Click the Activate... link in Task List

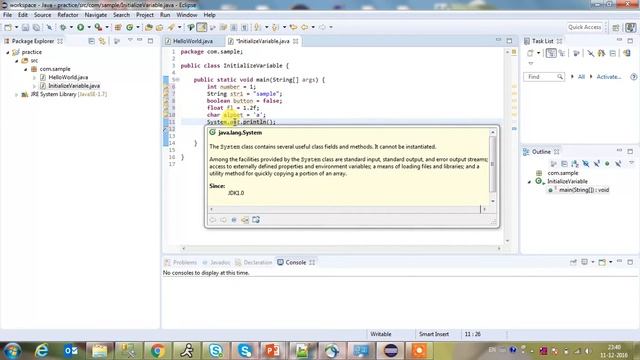pyautogui.click(x=609, y=77)
